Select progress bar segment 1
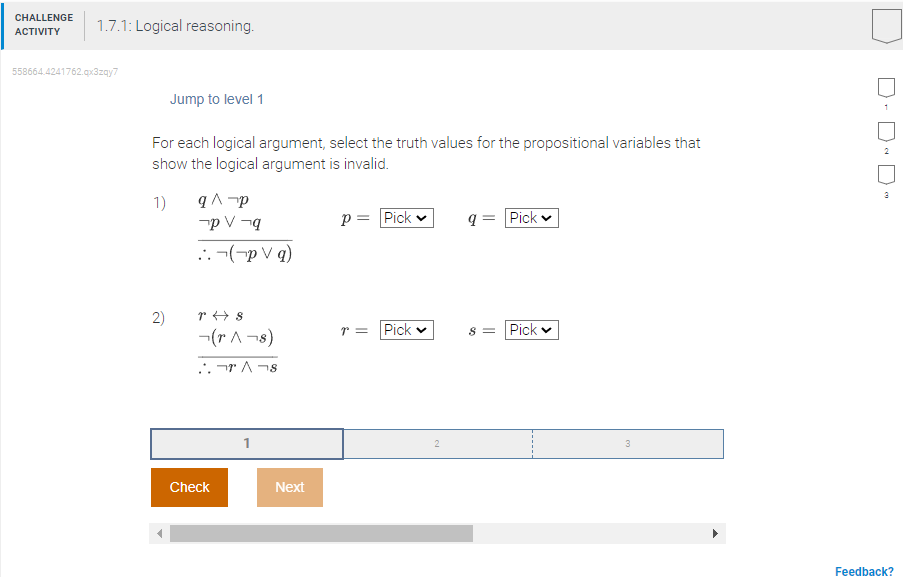 click(x=246, y=443)
